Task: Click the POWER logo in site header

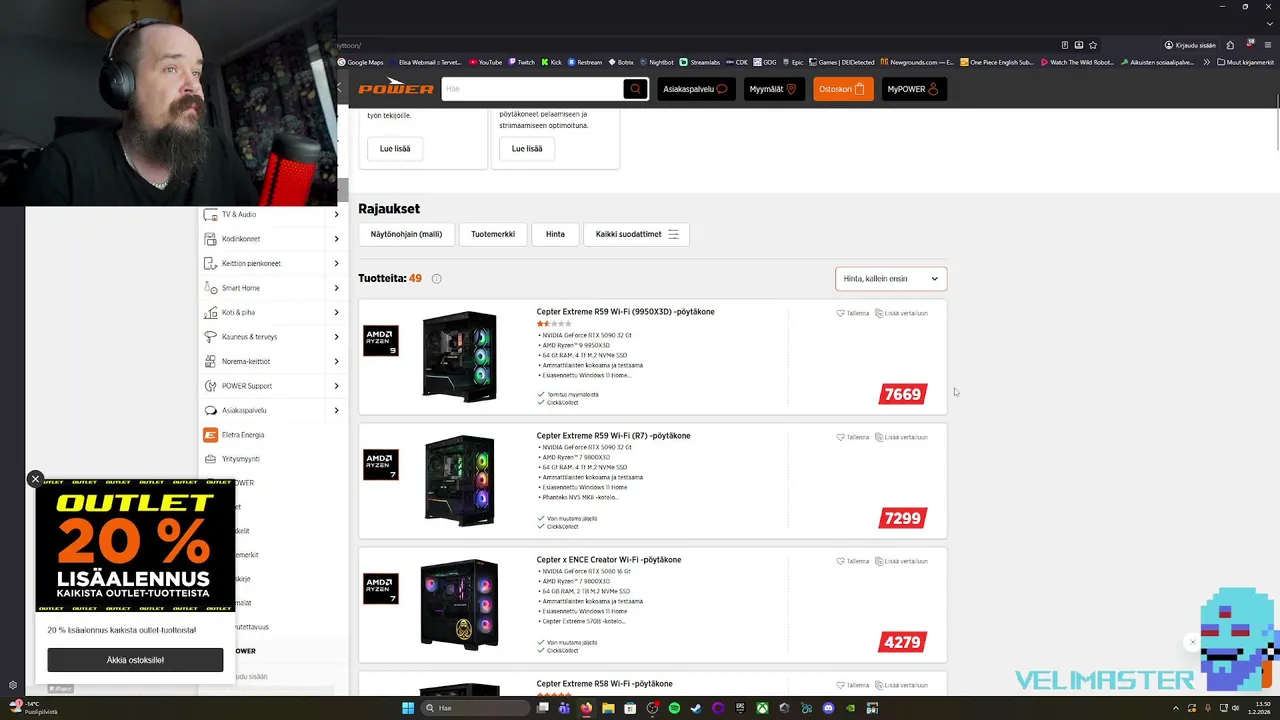Action: click(x=396, y=88)
